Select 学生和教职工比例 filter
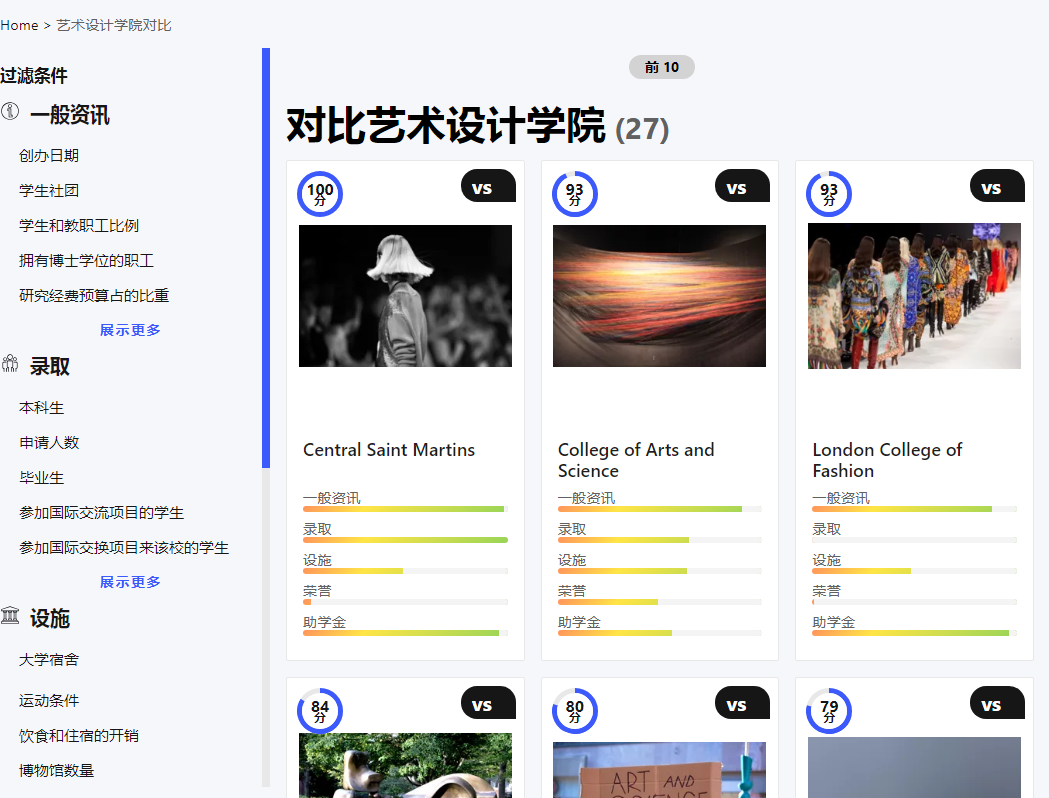Image resolution: width=1049 pixels, height=798 pixels. point(79,225)
